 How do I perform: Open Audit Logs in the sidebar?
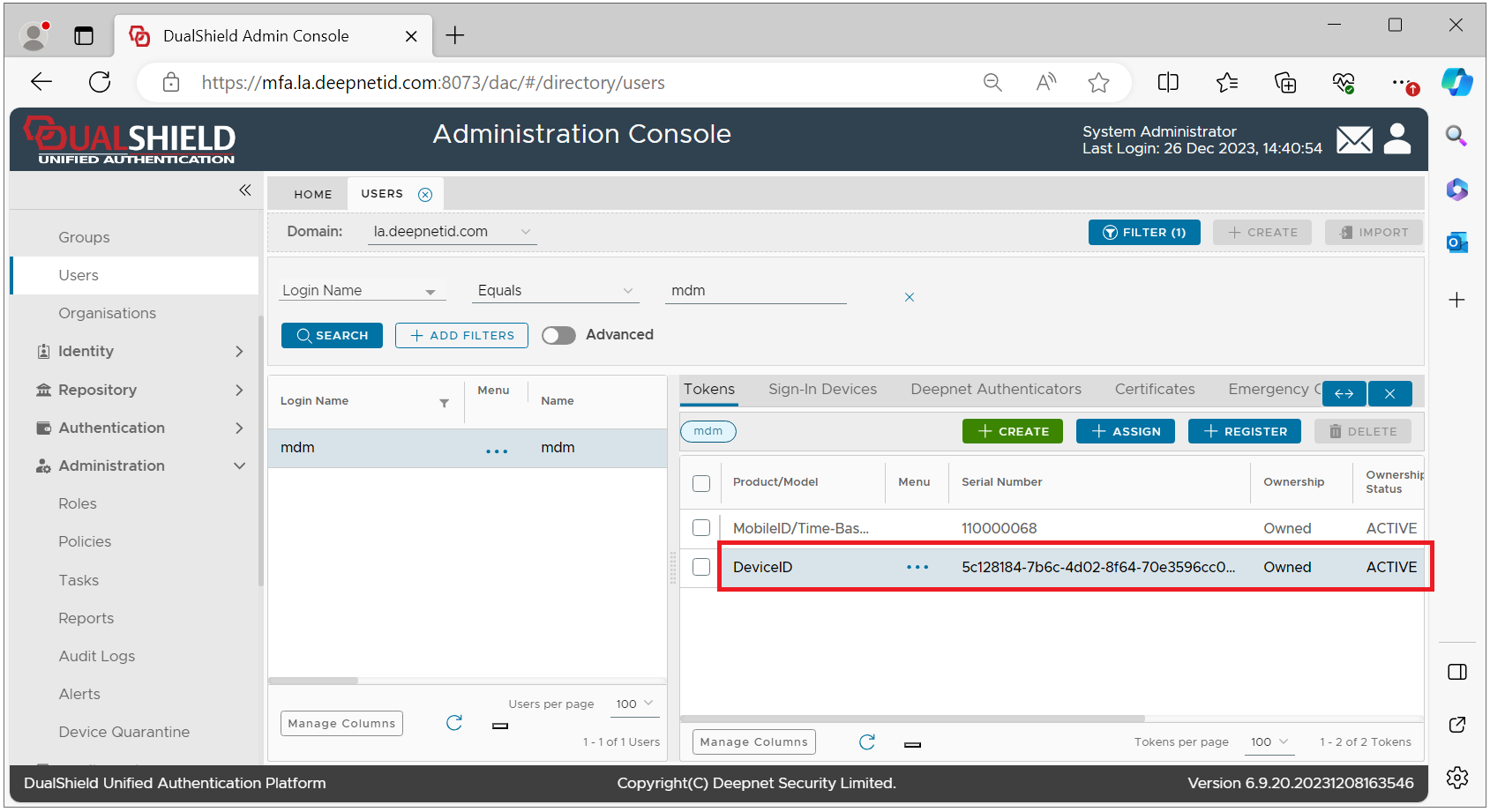point(97,656)
